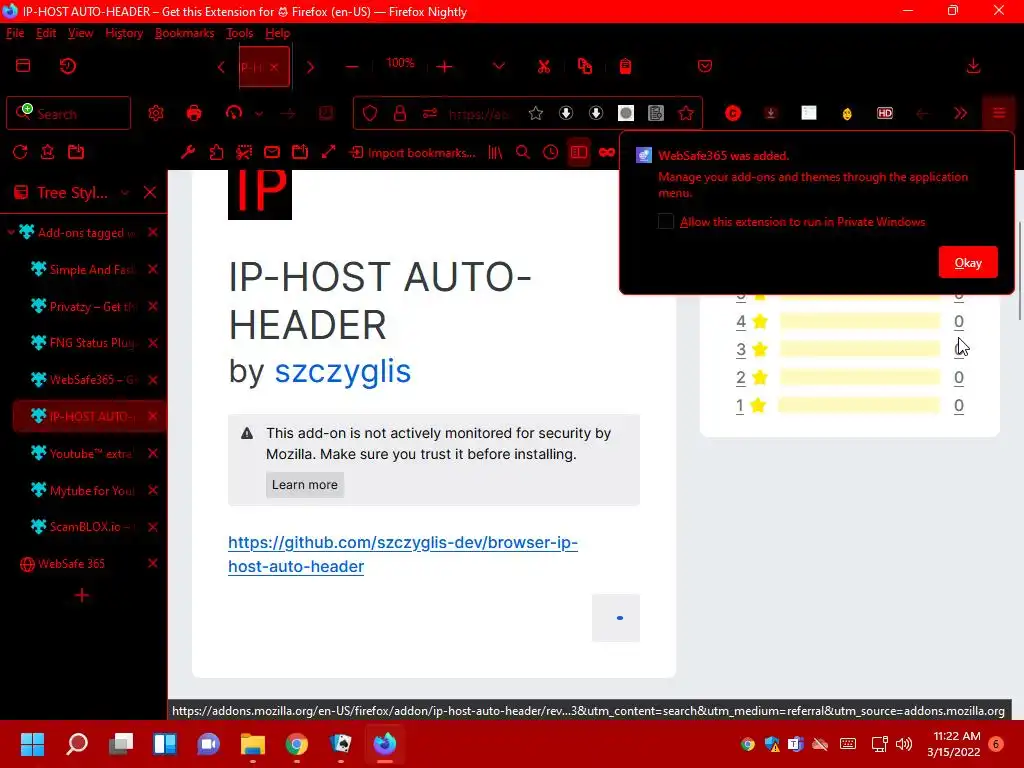Click Import bookmarks… toolbar button
Image resolution: width=1024 pixels, height=768 pixels.
coord(413,153)
